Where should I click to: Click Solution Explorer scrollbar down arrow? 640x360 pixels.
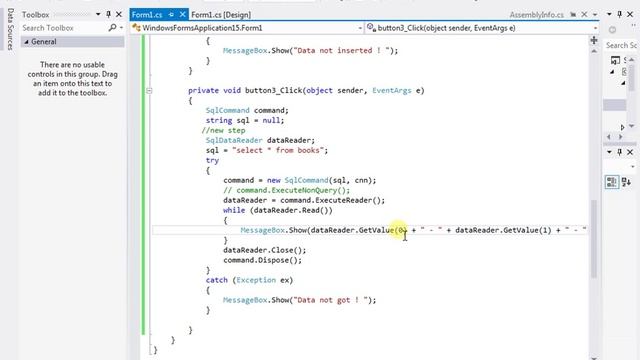coord(631,127)
